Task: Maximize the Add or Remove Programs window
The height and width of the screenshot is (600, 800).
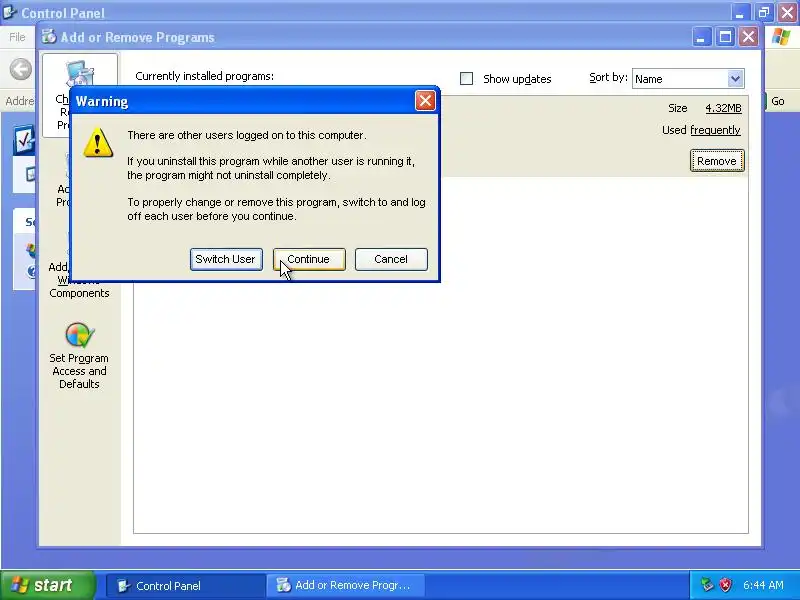Action: [725, 37]
